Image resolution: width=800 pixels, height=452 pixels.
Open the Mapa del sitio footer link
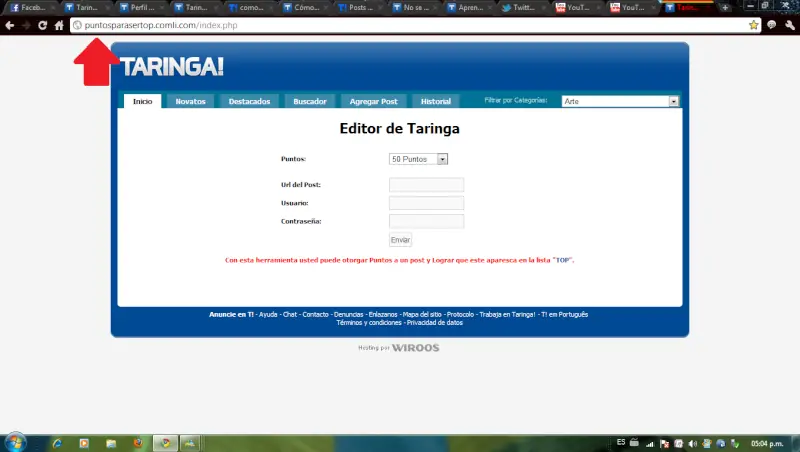click(422, 314)
